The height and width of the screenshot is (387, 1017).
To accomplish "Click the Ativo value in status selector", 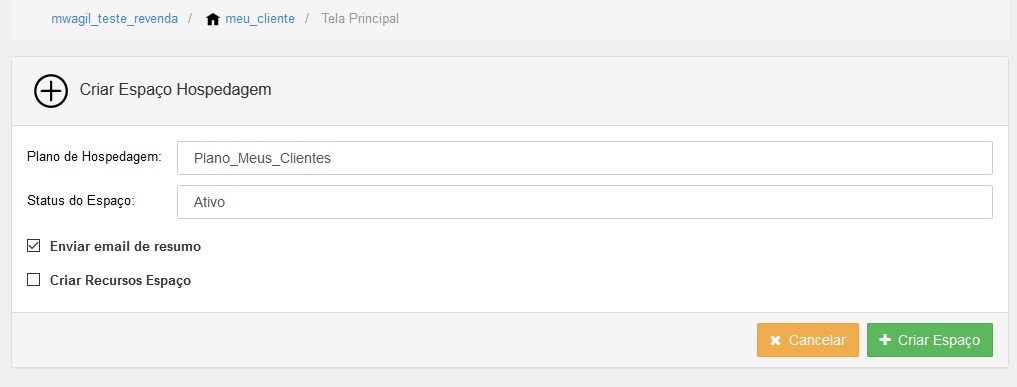I will click(209, 202).
